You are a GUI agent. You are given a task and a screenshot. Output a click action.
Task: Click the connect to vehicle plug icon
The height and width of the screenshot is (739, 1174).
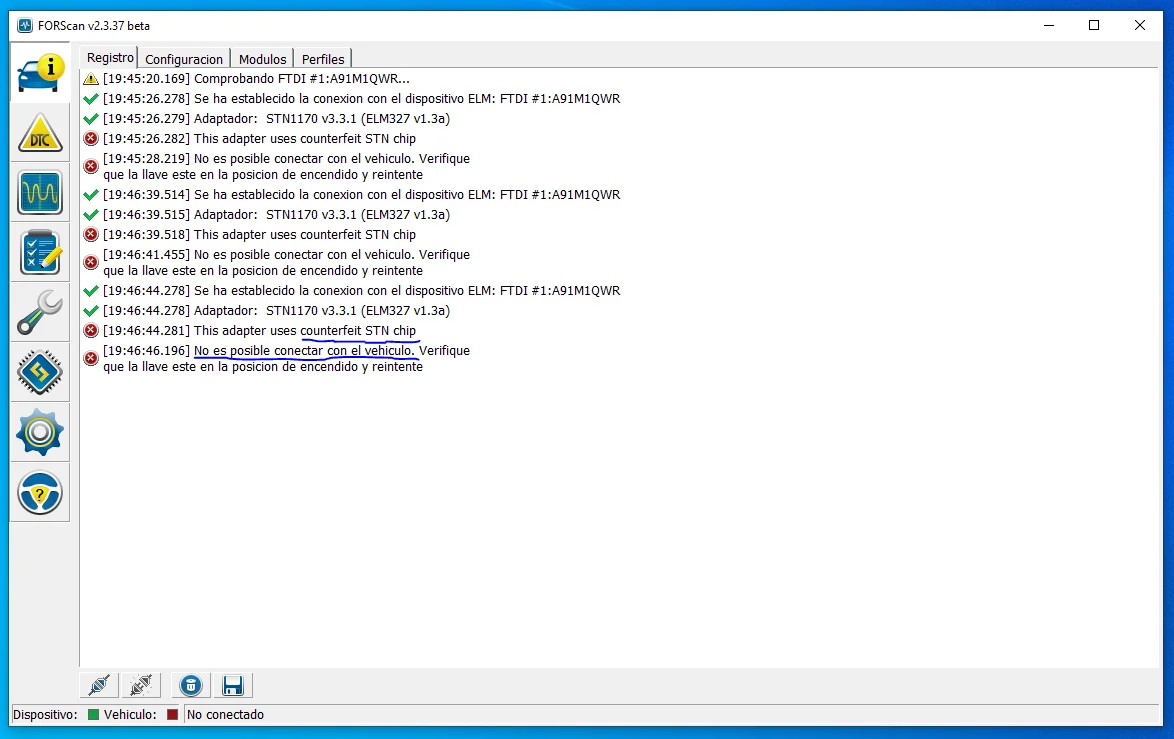(99, 685)
